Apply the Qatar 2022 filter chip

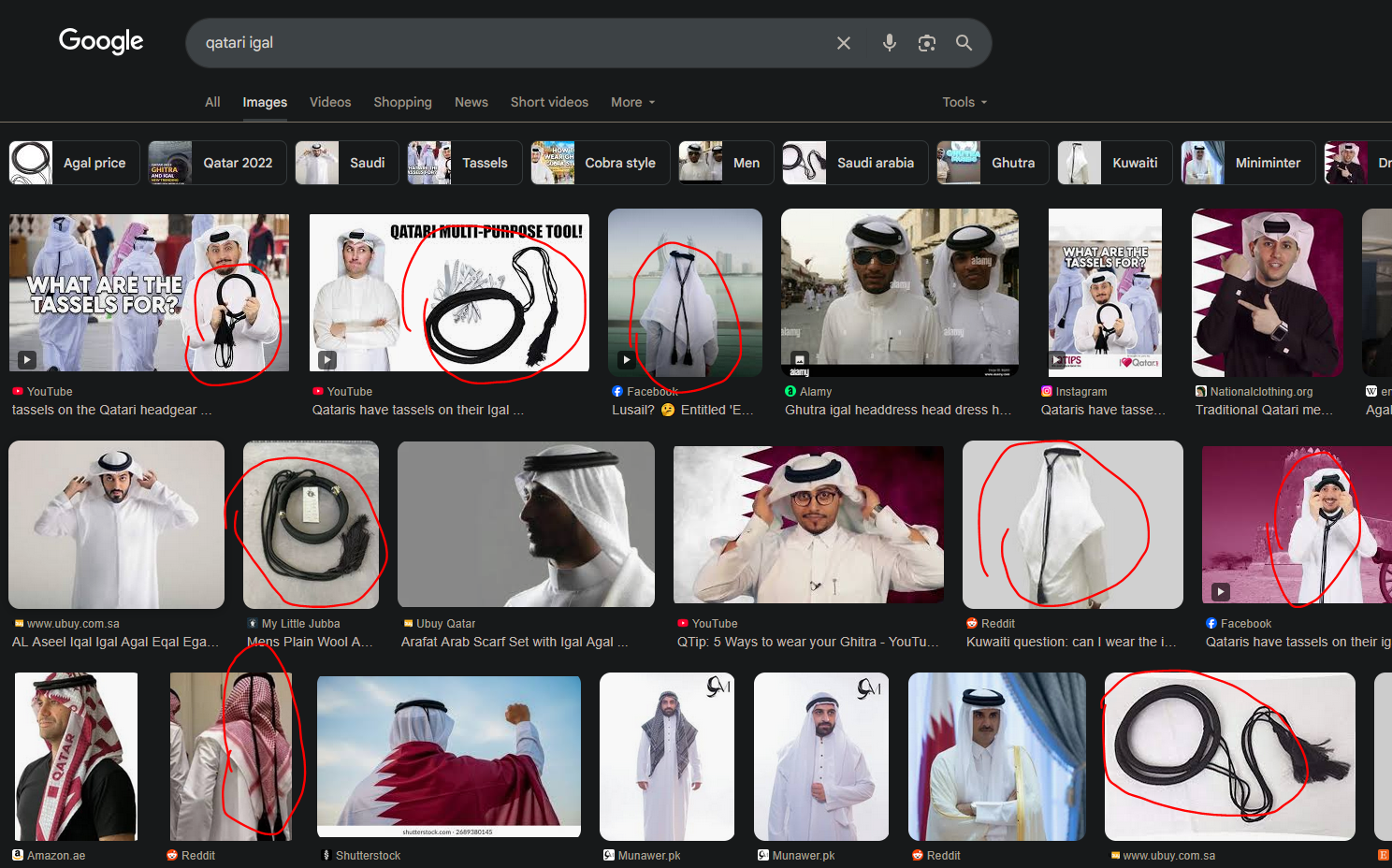(217, 163)
